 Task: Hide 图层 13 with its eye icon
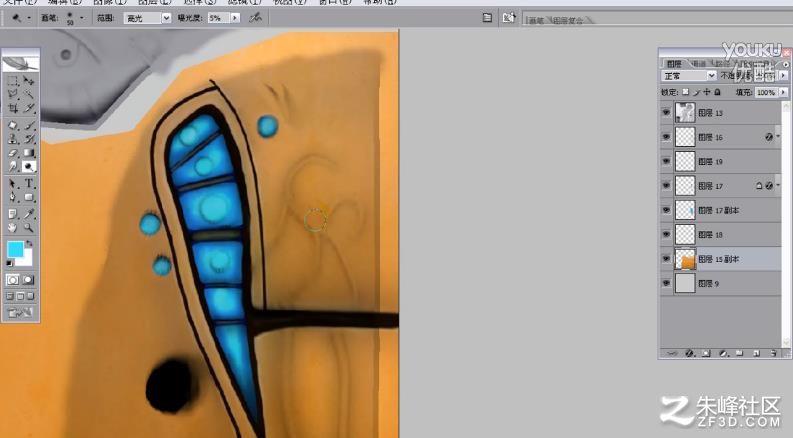666,113
